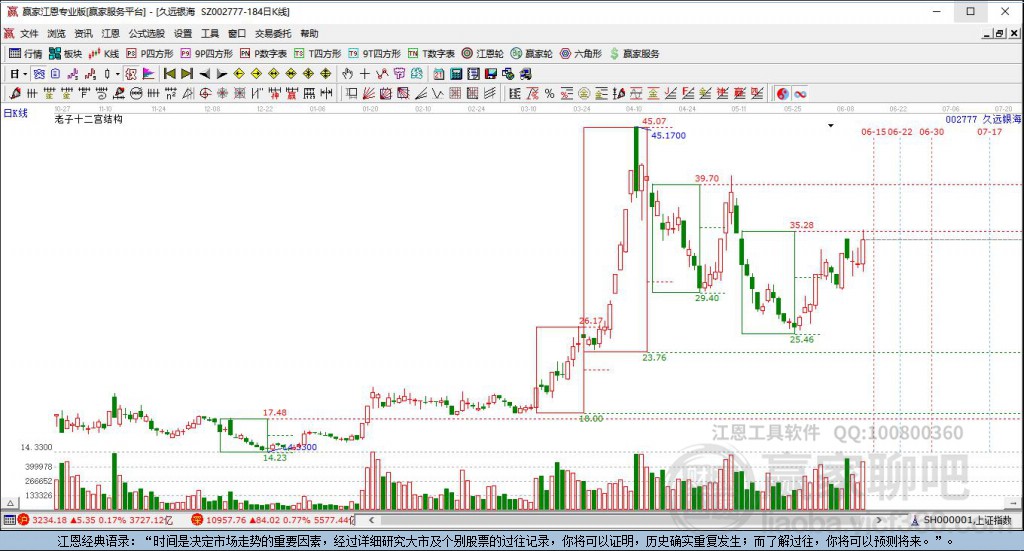Click the 06-30 date marker
Viewport: 1024px width, 551px height.
coord(931,132)
